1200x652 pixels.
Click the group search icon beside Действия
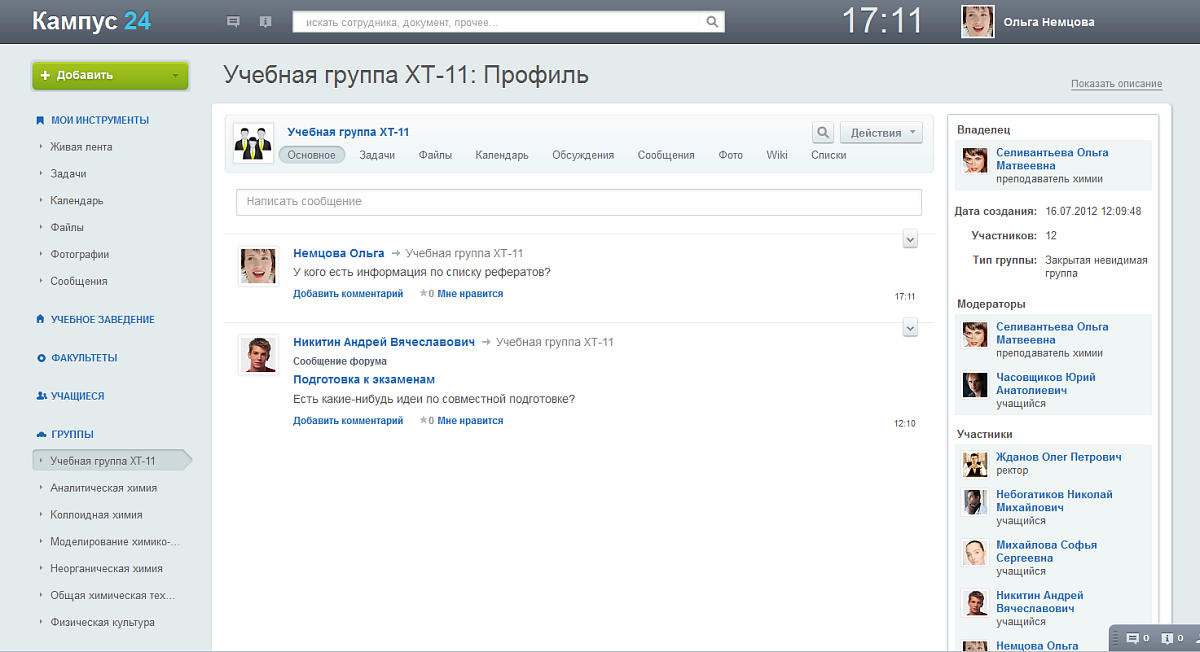(822, 132)
